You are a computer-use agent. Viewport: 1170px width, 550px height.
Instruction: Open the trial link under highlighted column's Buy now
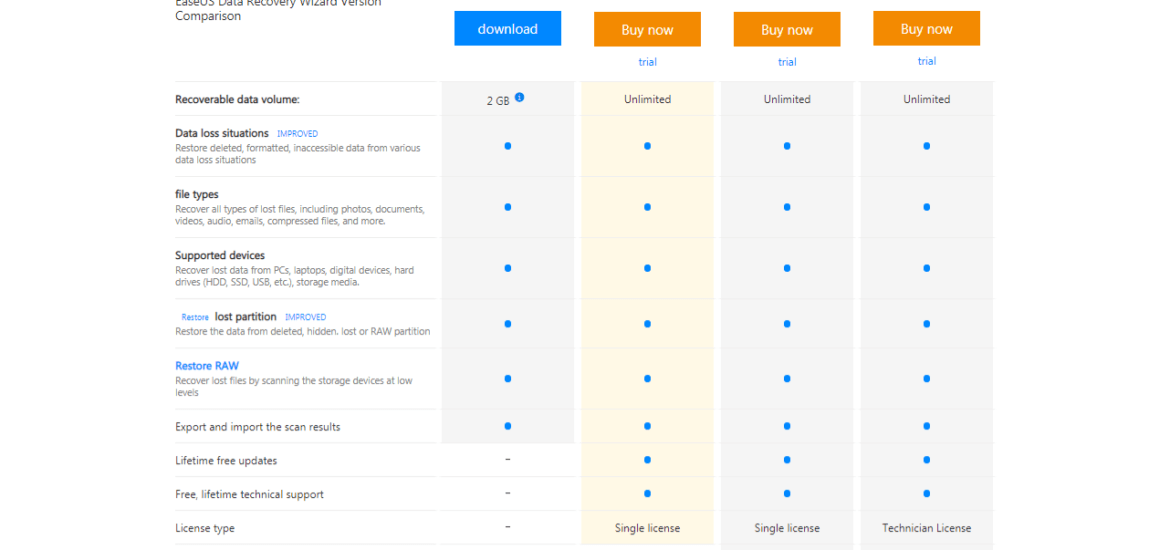click(647, 62)
